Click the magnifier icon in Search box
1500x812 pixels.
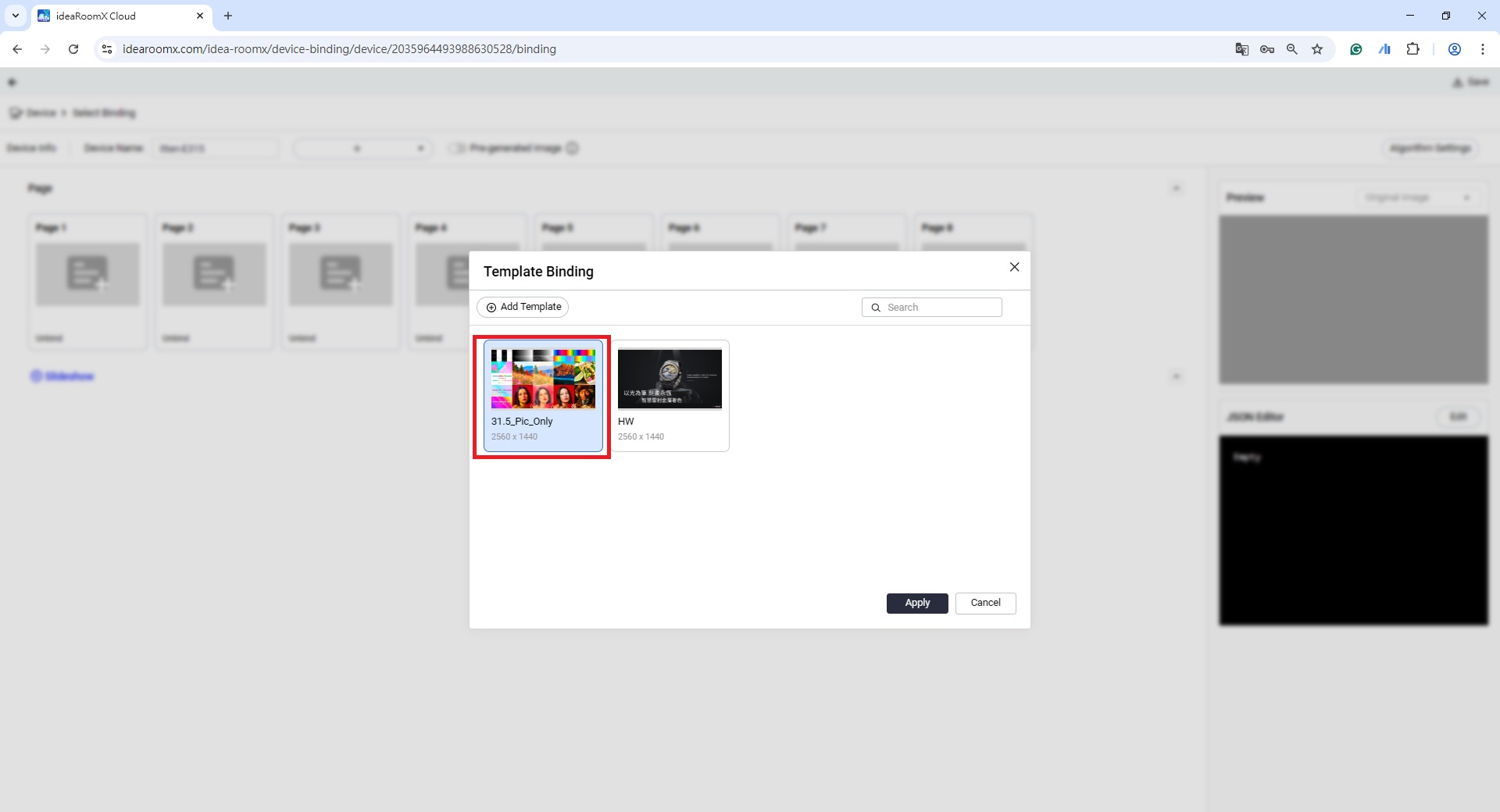pos(876,308)
